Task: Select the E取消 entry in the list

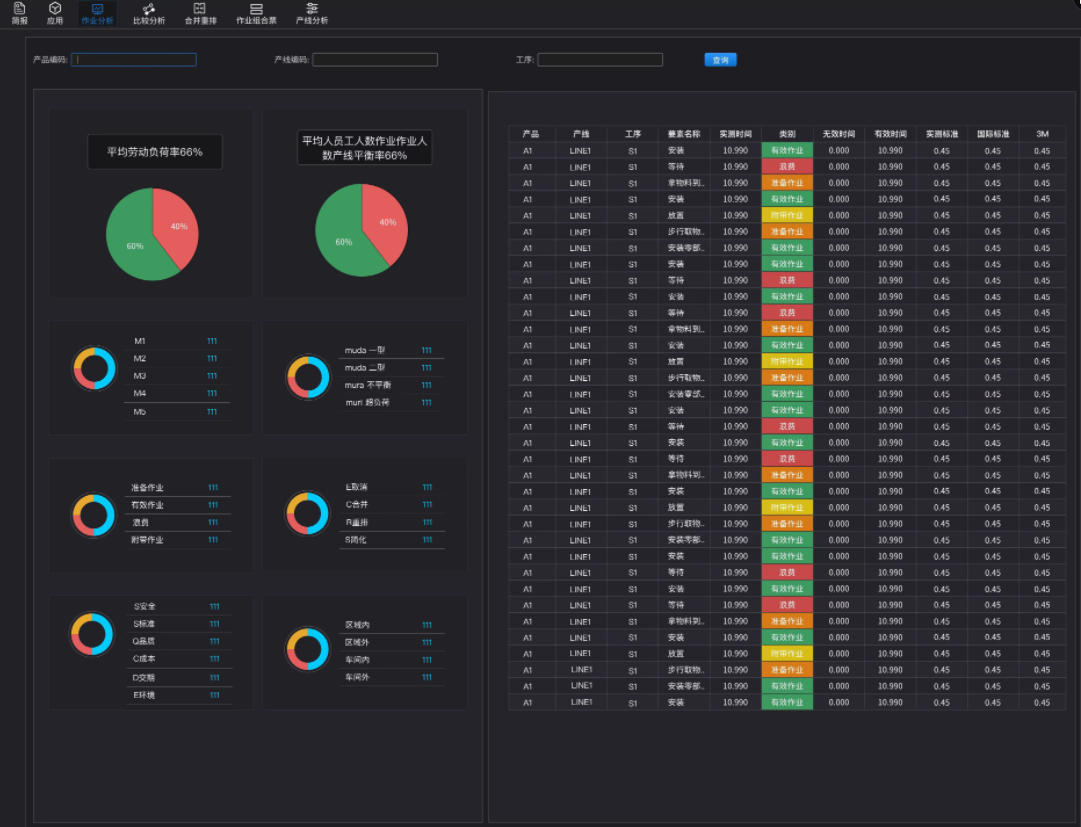Action: click(357, 488)
